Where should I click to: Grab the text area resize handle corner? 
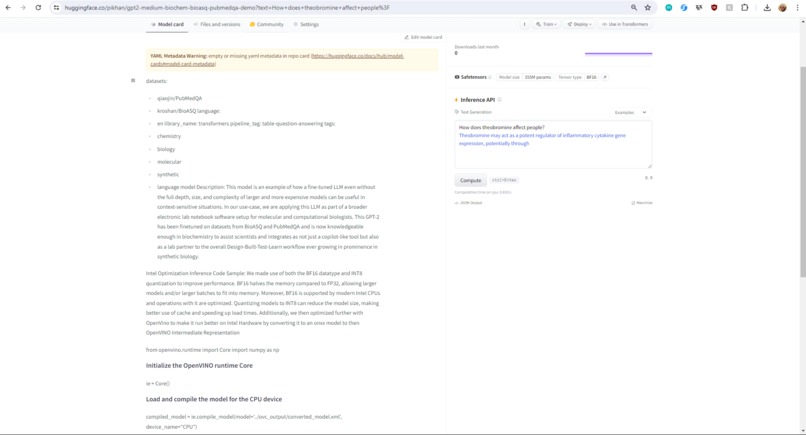click(x=650, y=166)
